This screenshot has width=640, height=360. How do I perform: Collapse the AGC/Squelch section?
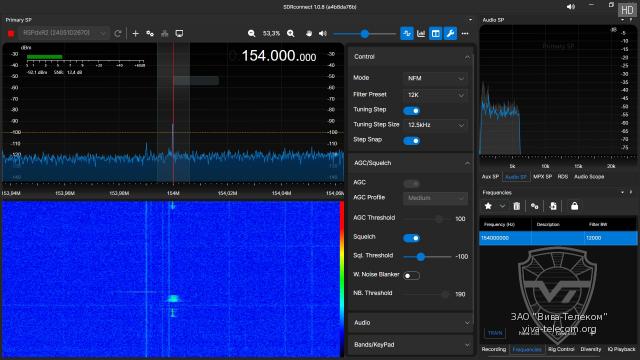(467, 163)
